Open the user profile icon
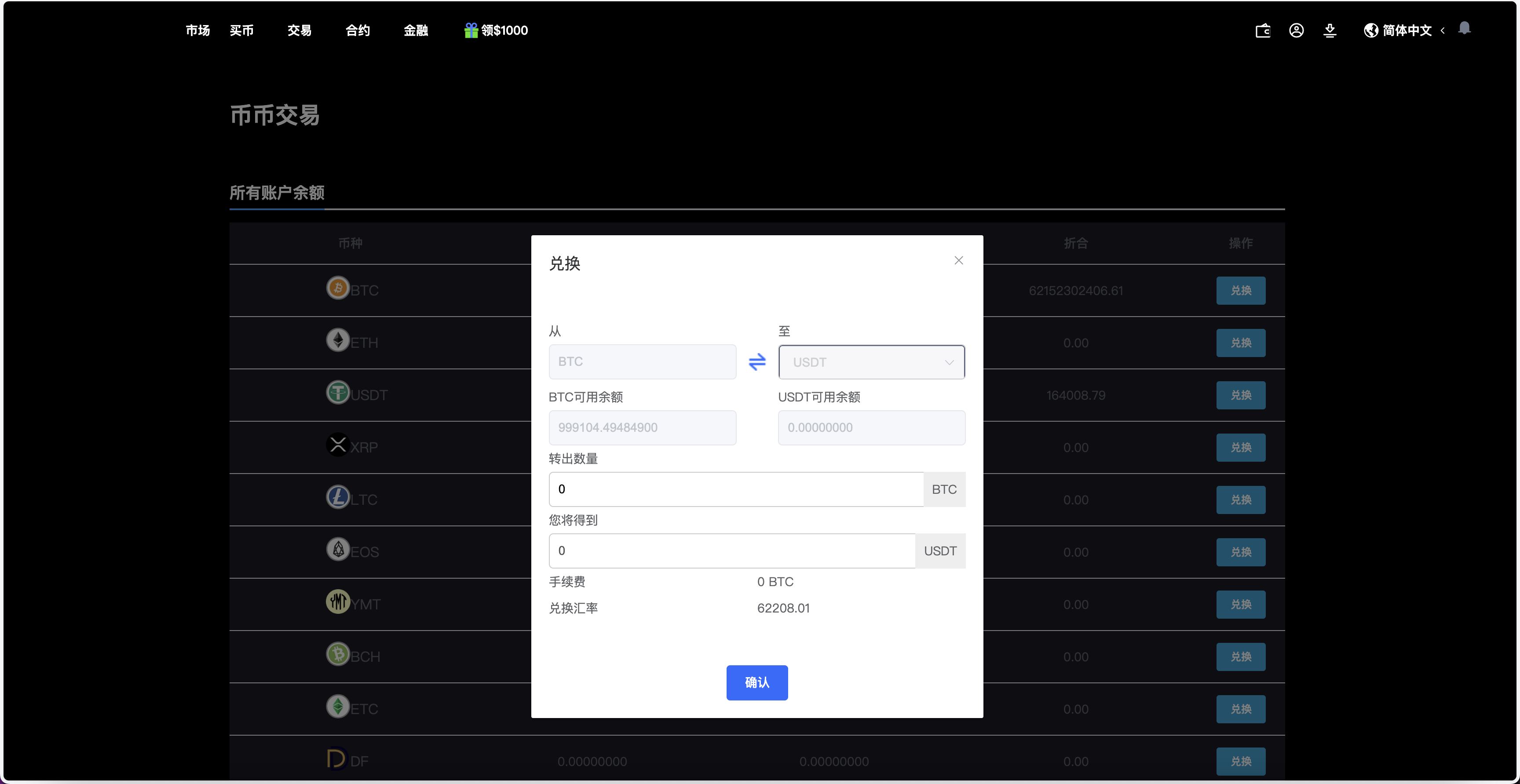 (x=1296, y=30)
